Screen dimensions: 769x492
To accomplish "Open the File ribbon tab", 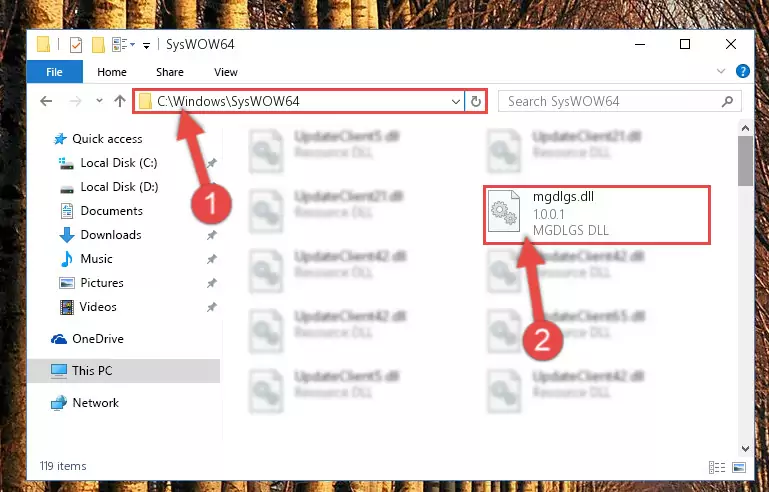I will pos(54,72).
